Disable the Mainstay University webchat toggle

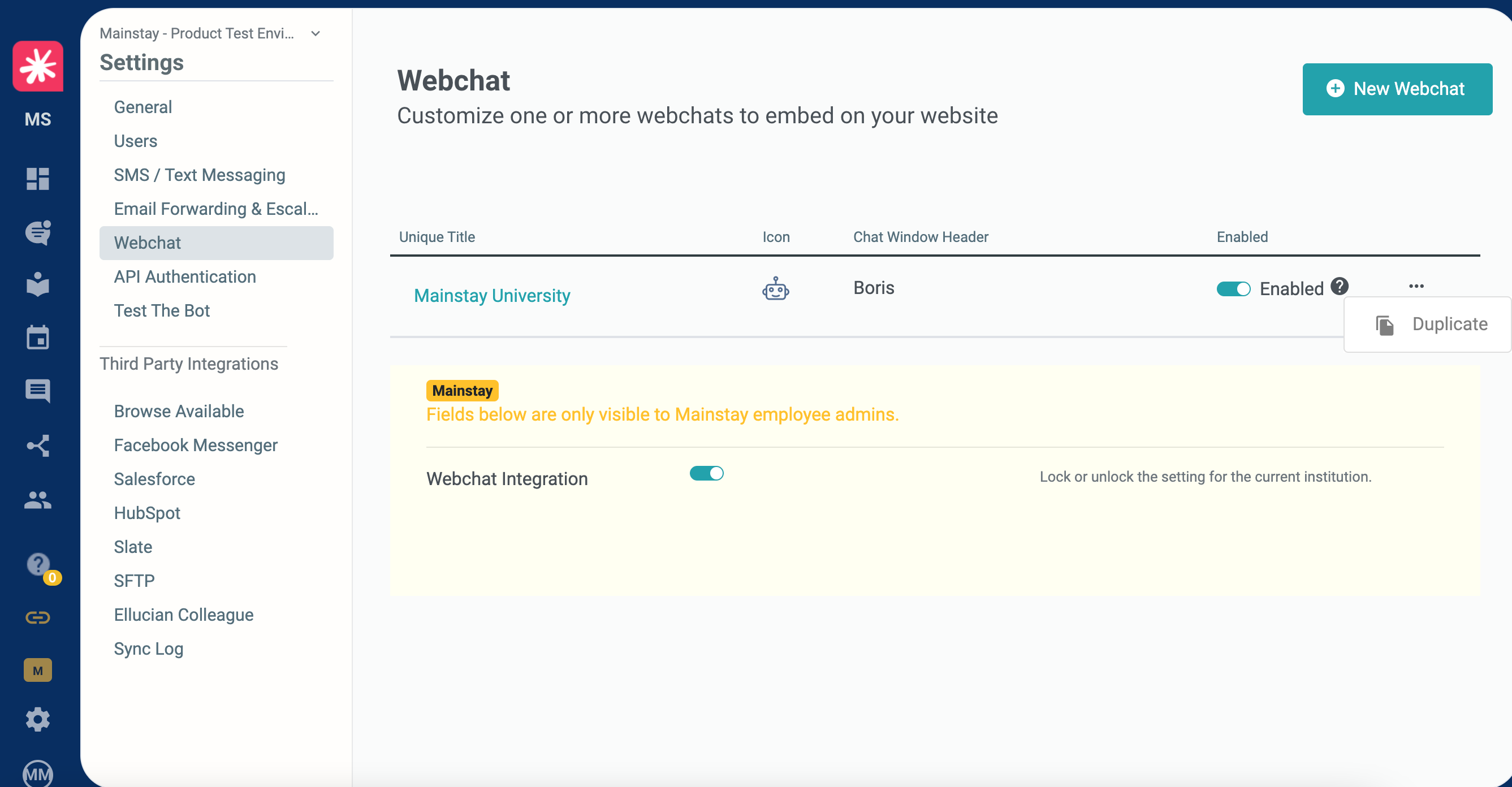[1233, 289]
